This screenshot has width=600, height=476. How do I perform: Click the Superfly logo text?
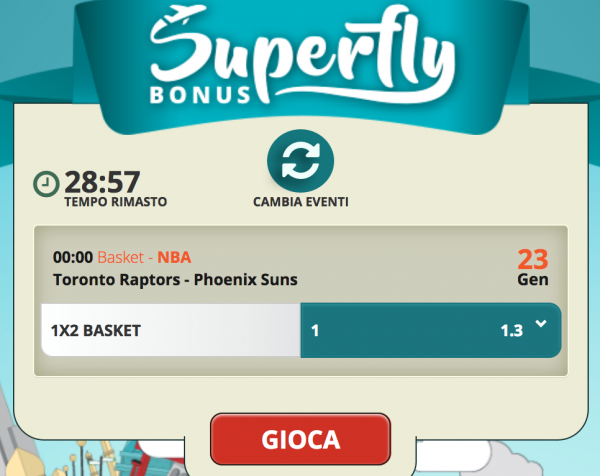302,54
